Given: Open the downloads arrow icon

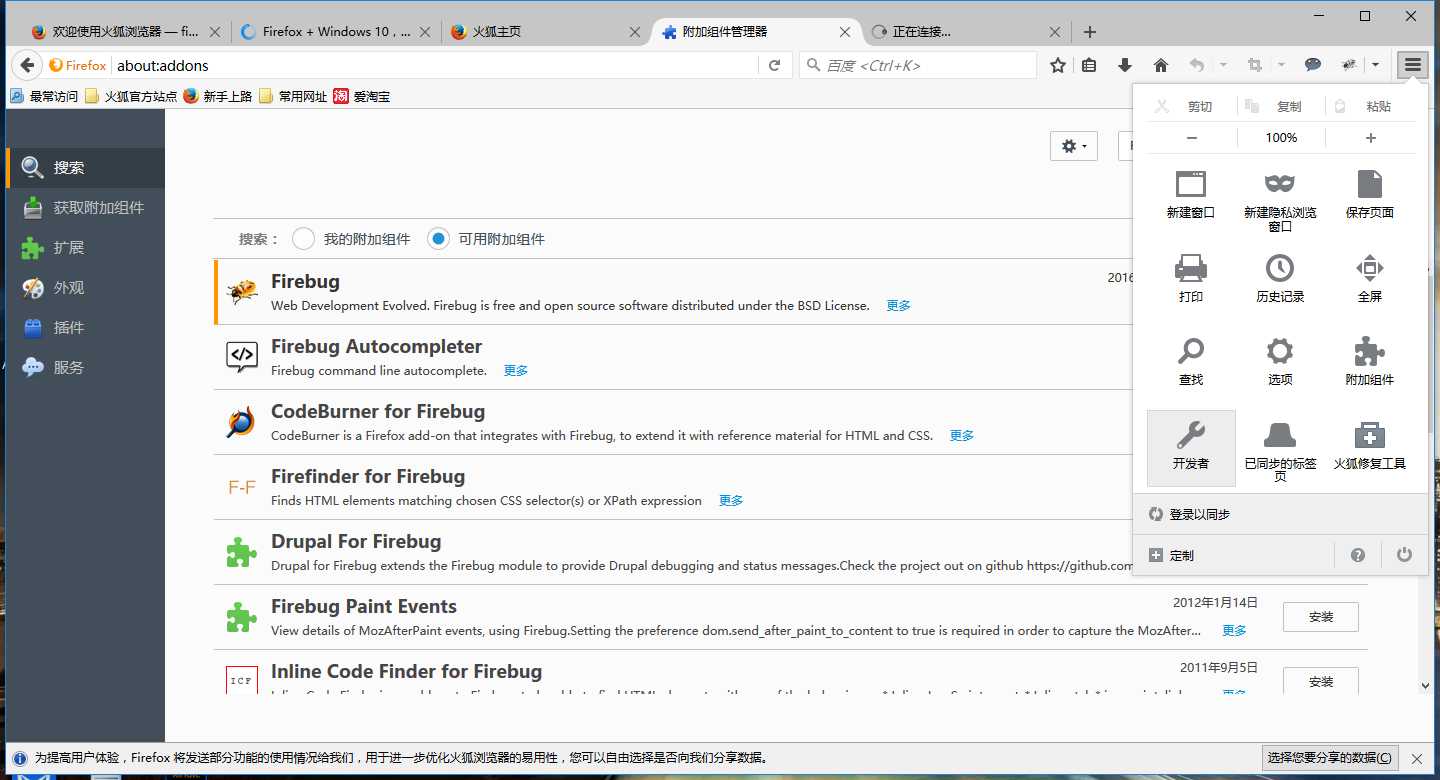Looking at the screenshot, I should click(x=1125, y=65).
